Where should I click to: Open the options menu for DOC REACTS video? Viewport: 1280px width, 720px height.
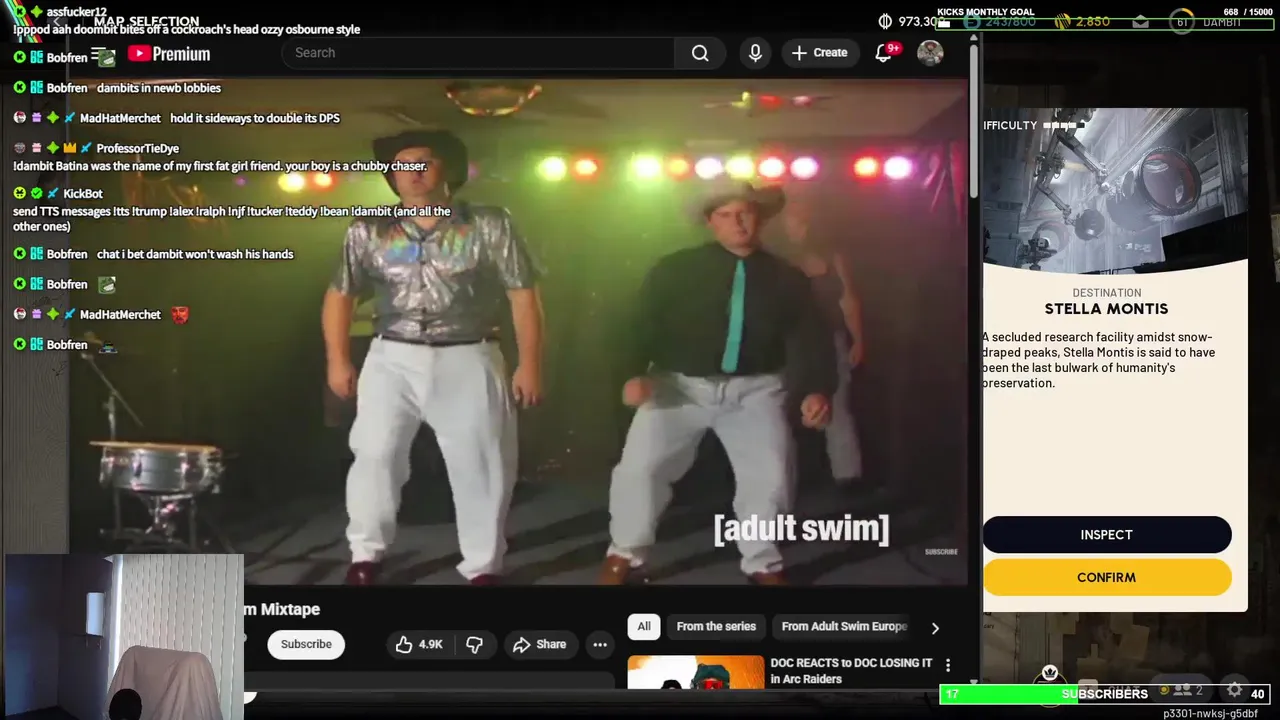[948, 665]
